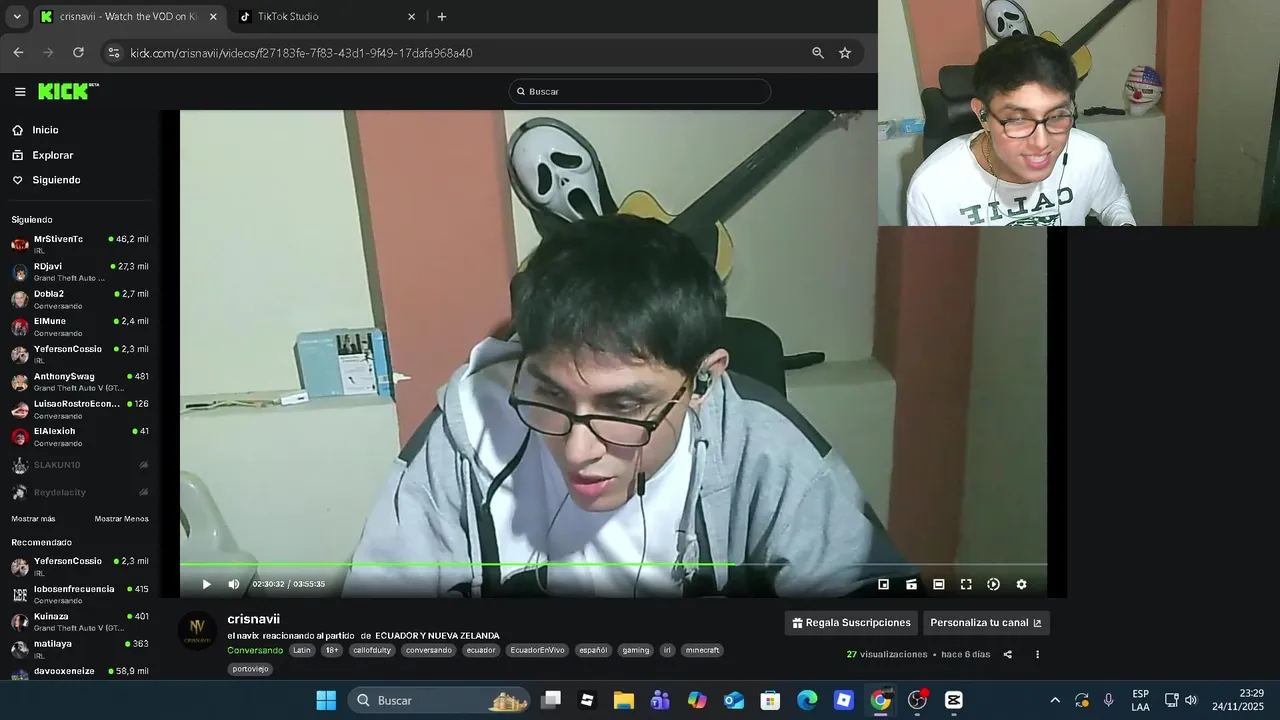Launch Microsoft Teams from taskbar

pyautogui.click(x=660, y=700)
